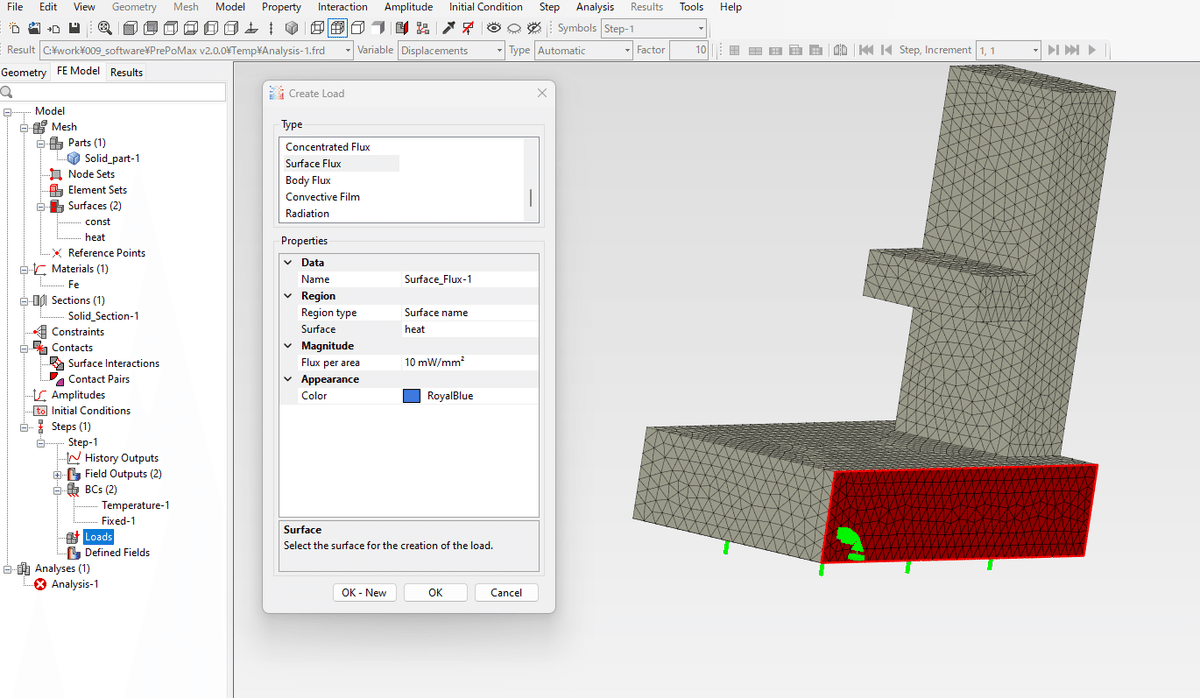This screenshot has height=698, width=1200.
Task: Click the Contact Pairs icon in the tree
Action: (x=57, y=379)
